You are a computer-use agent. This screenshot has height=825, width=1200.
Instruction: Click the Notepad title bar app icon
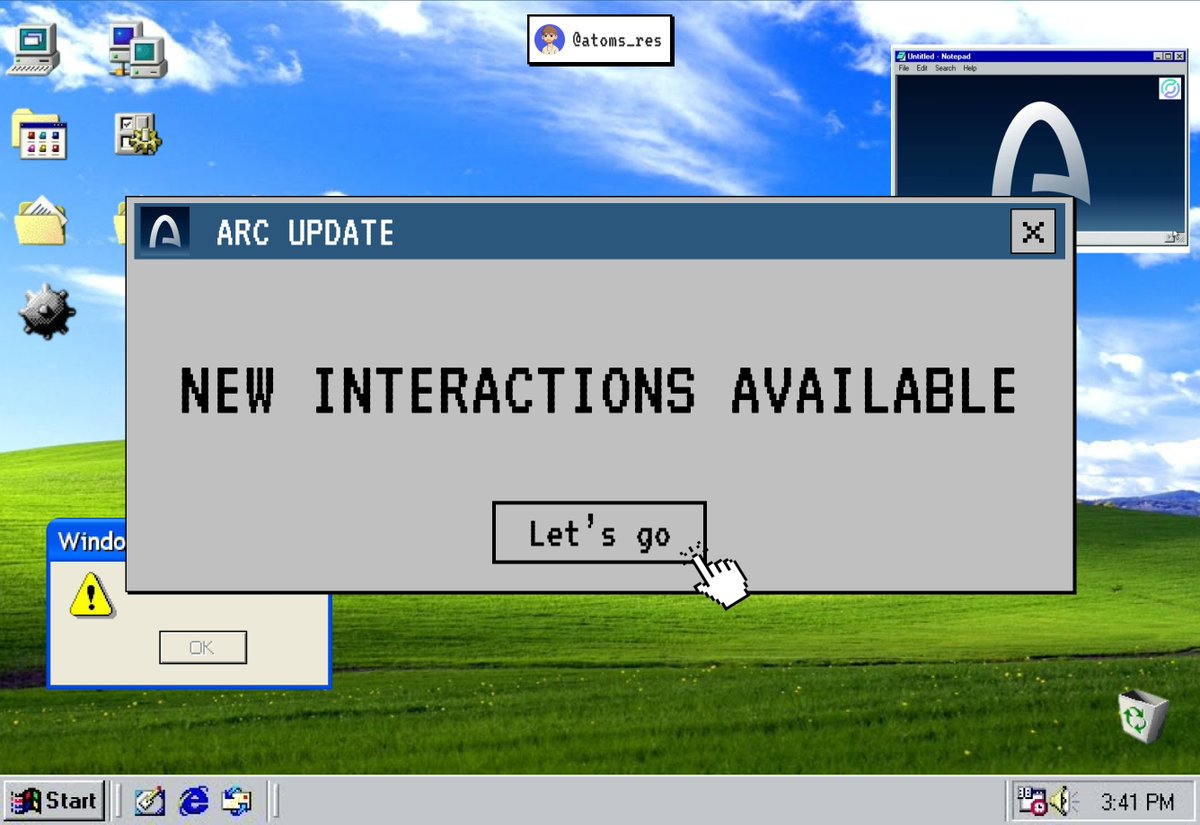[x=901, y=56]
